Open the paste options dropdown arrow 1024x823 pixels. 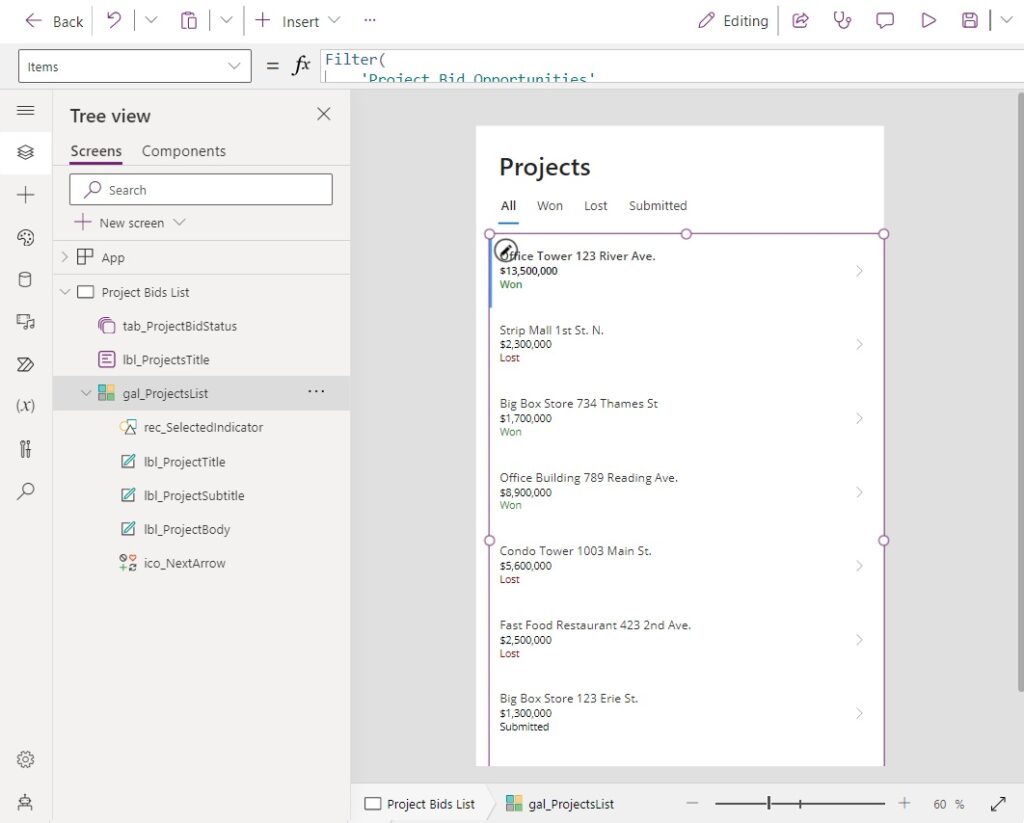pos(226,20)
